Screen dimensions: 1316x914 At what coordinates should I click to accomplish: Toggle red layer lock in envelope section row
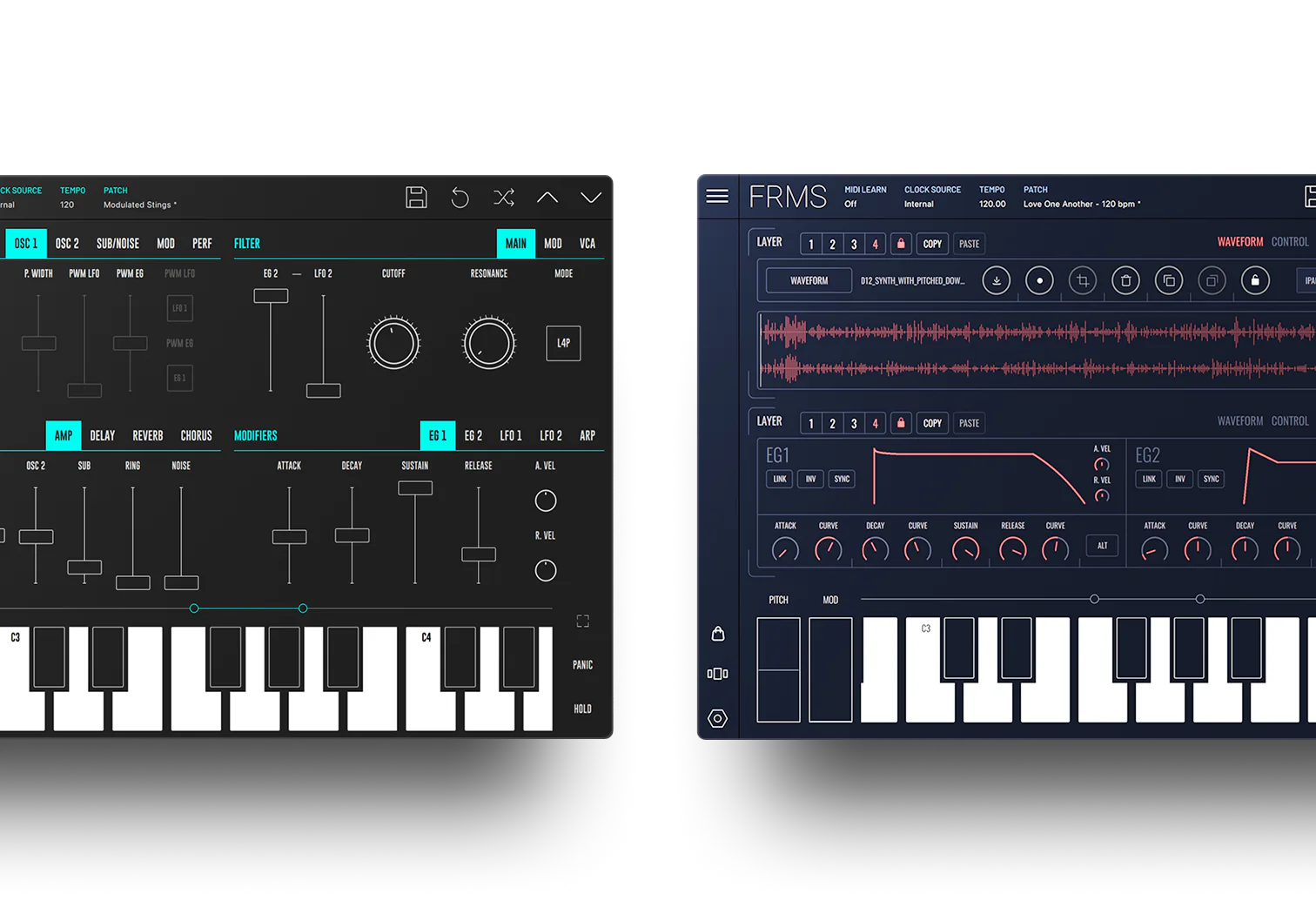coord(901,423)
